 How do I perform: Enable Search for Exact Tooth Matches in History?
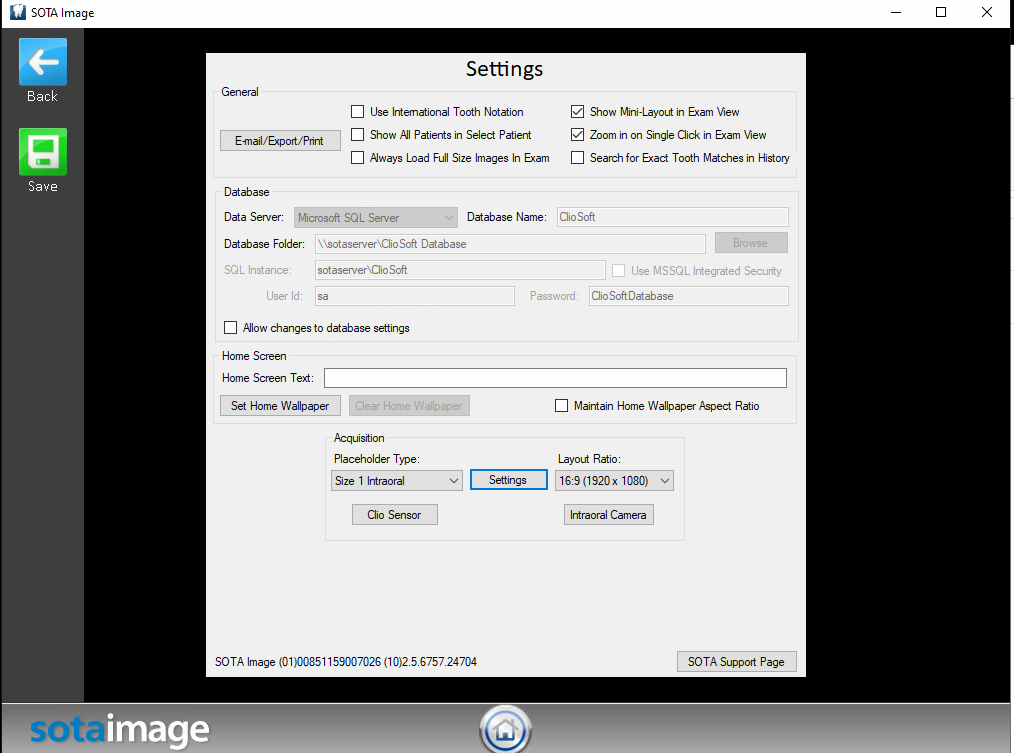pos(577,158)
